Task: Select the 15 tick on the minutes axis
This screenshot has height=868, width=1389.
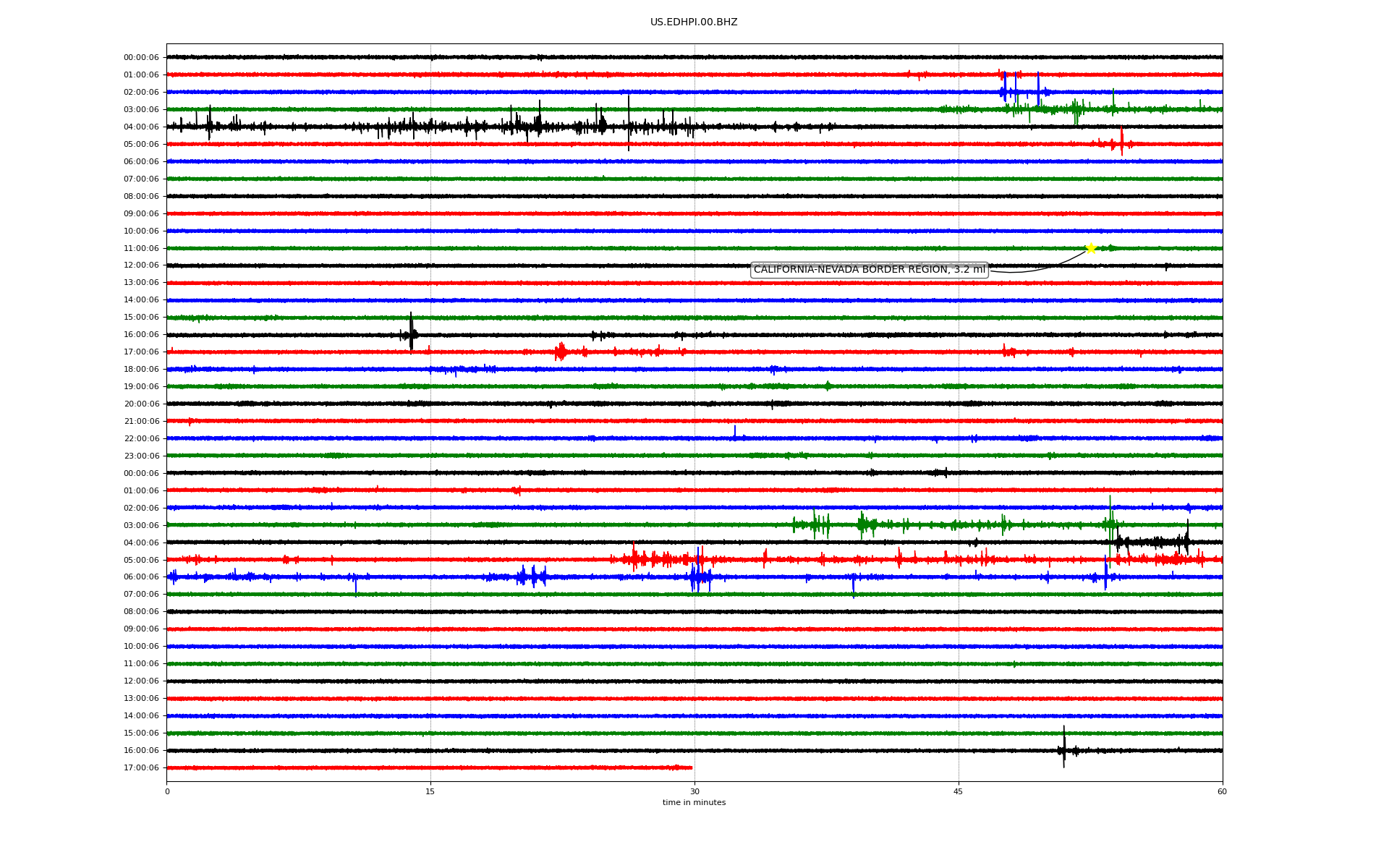Action: click(x=430, y=791)
